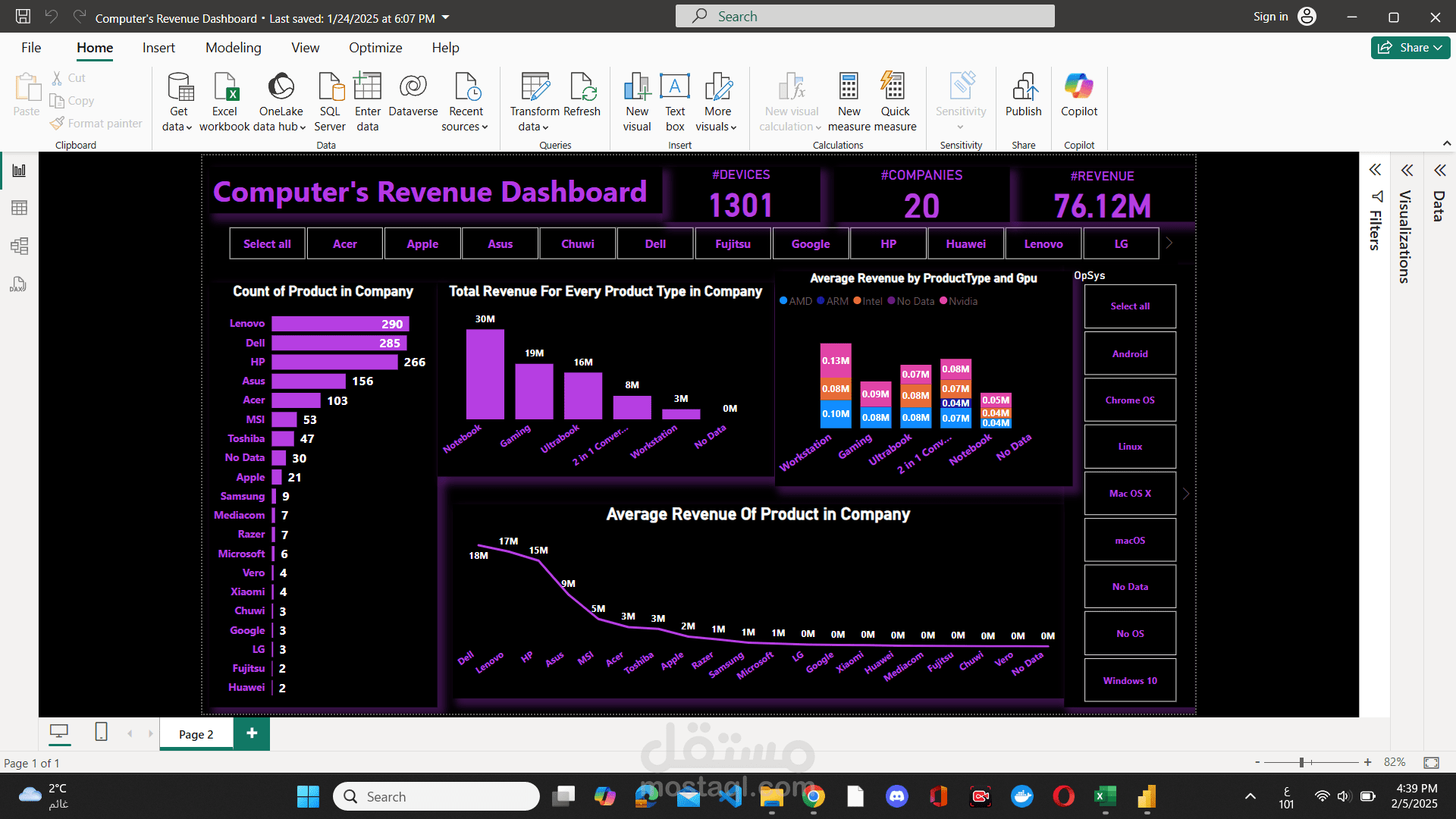Click the Enter data icon
The width and height of the screenshot is (1456, 819).
pyautogui.click(x=368, y=86)
